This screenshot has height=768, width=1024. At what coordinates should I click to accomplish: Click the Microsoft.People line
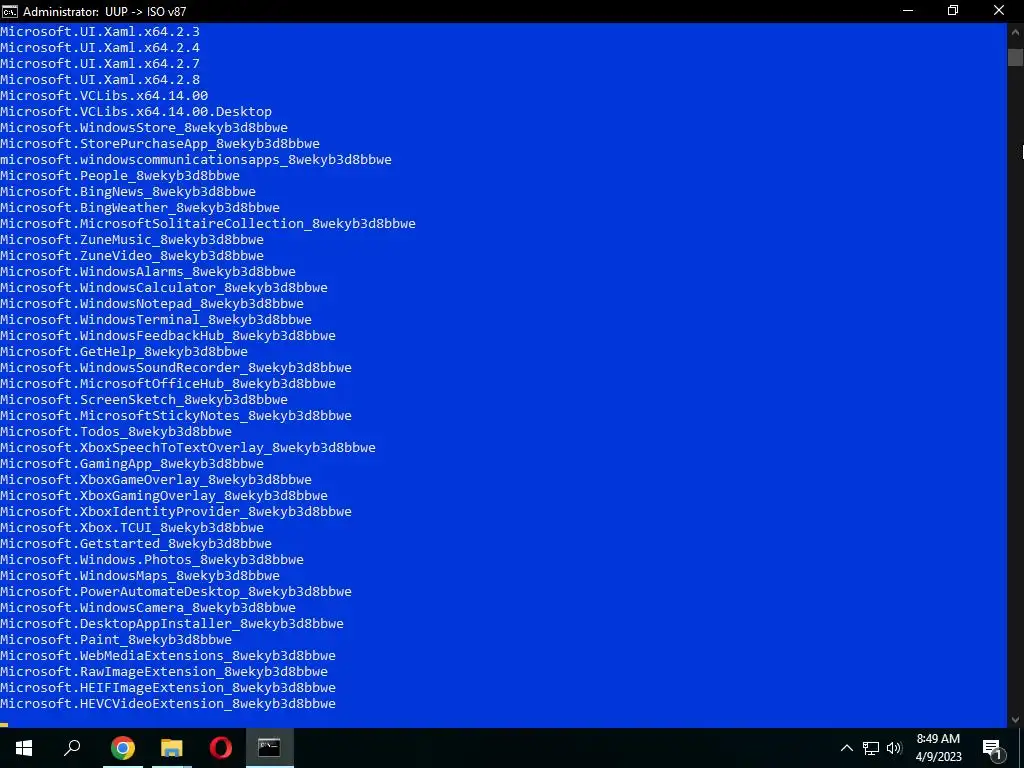120,176
